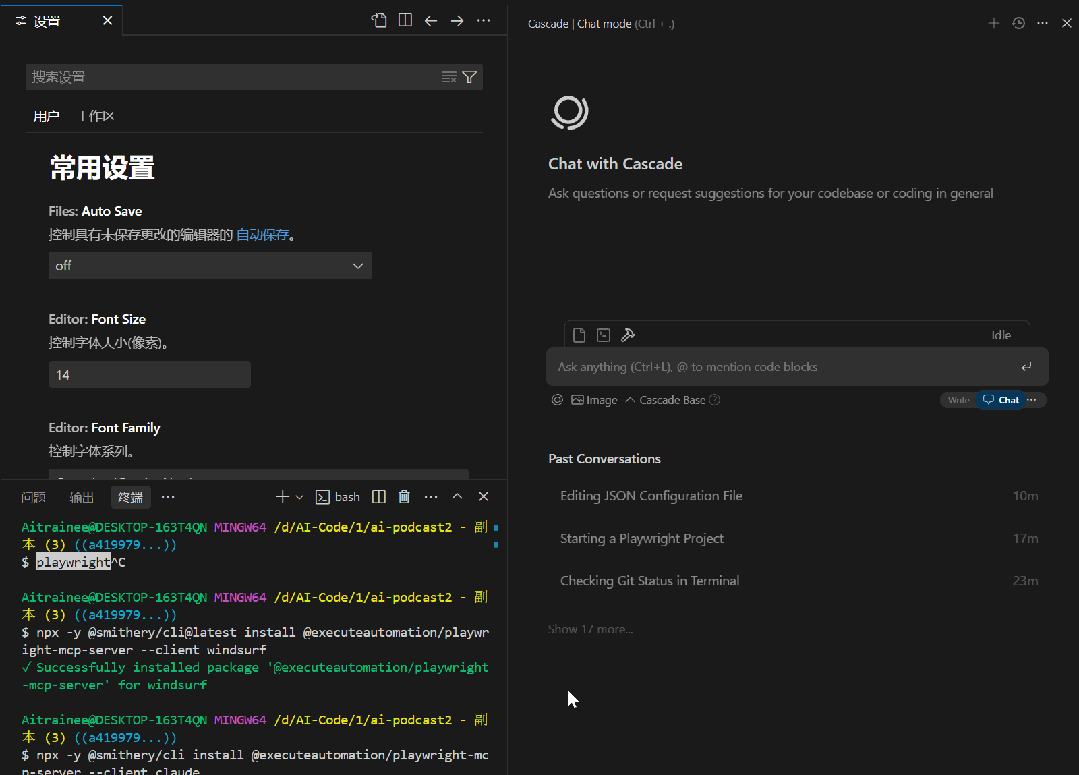Screen dimensions: 1079x775
Task: Select the bash terminal instance
Action: click(x=338, y=497)
